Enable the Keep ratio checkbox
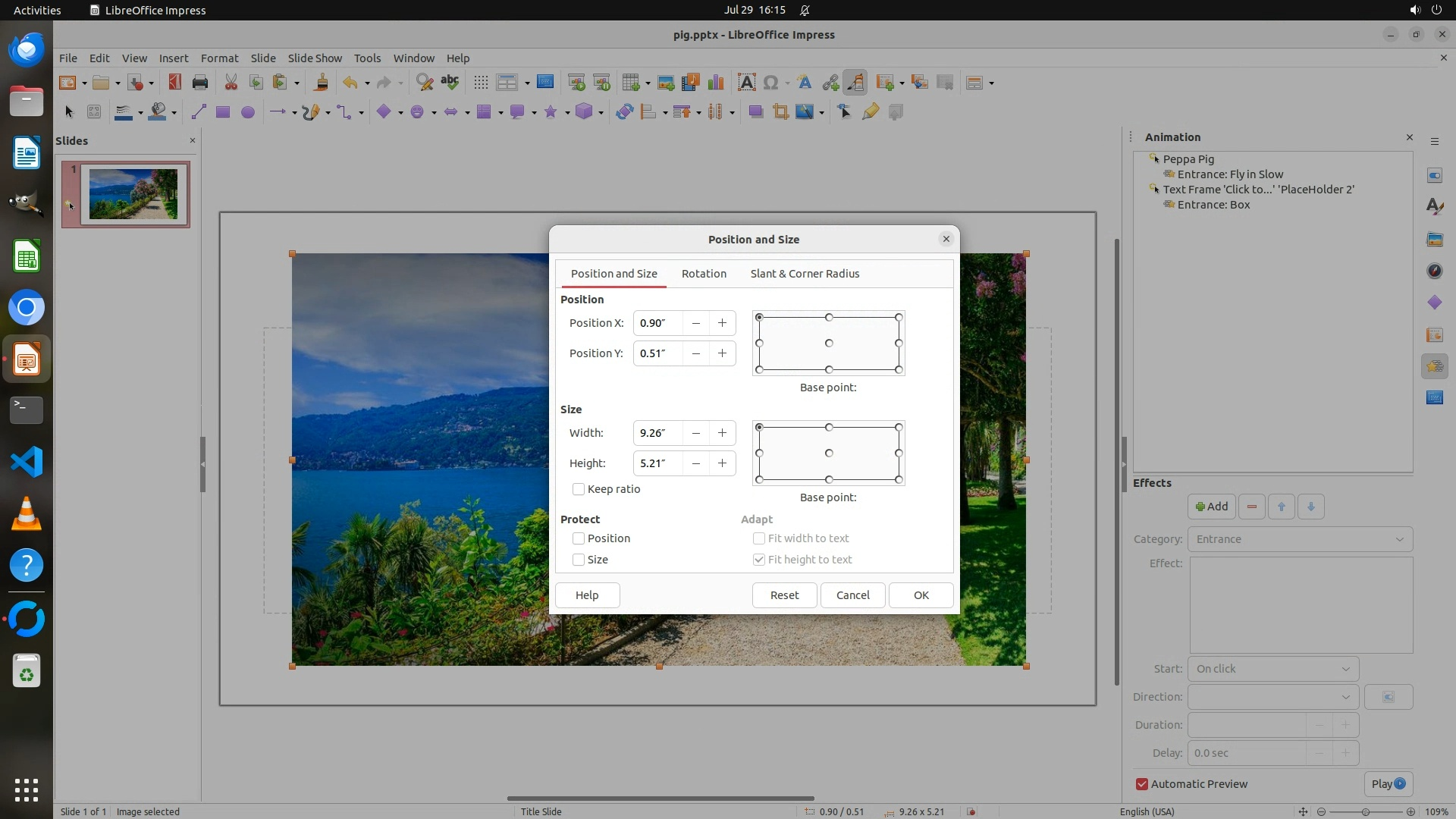The height and width of the screenshot is (819, 1456). click(579, 489)
